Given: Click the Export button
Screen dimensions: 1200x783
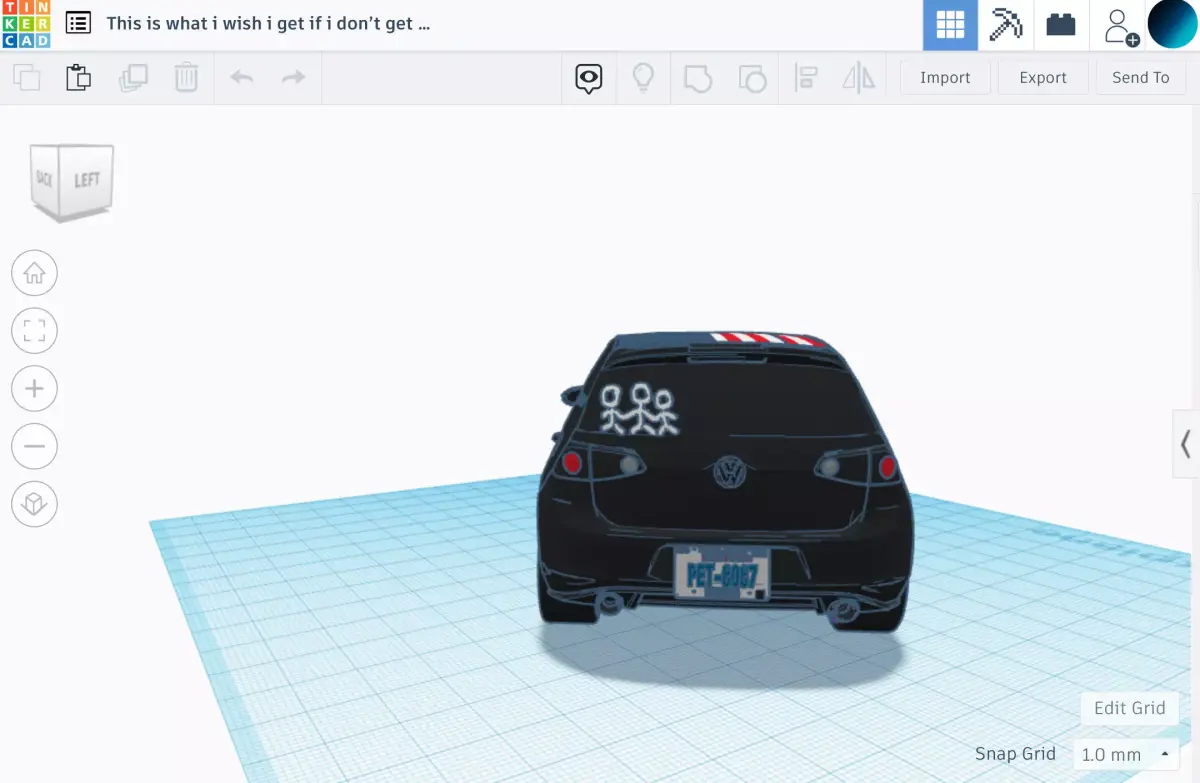Looking at the screenshot, I should point(1043,78).
